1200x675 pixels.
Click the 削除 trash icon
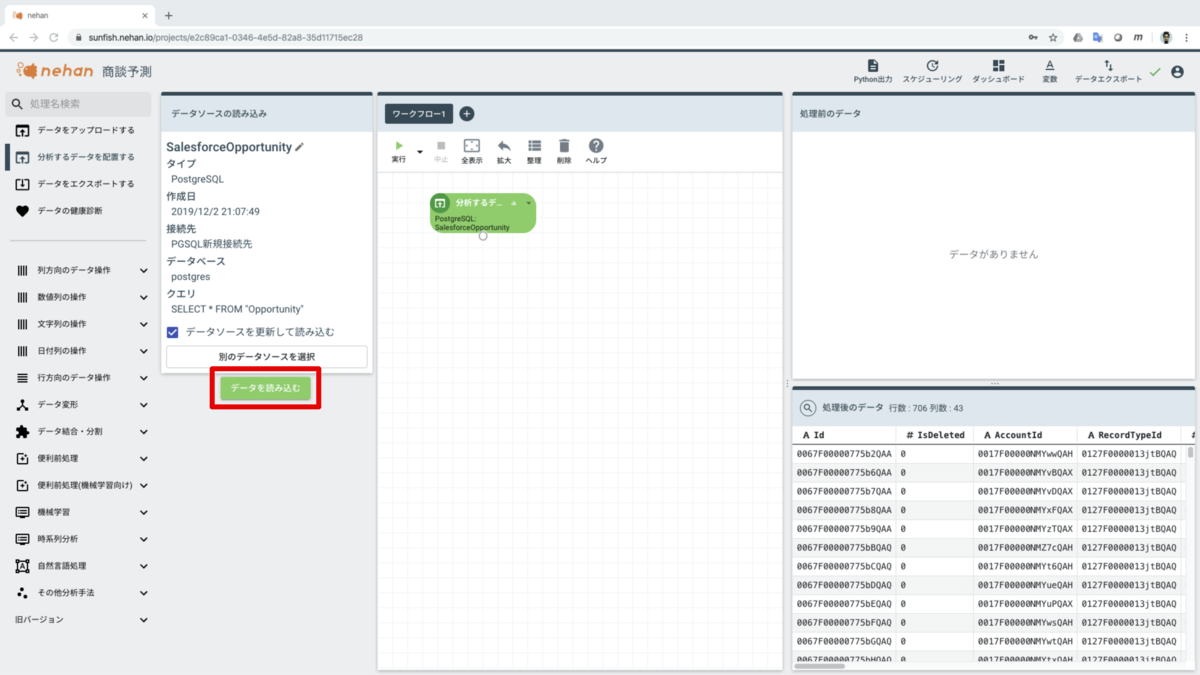coord(564,146)
